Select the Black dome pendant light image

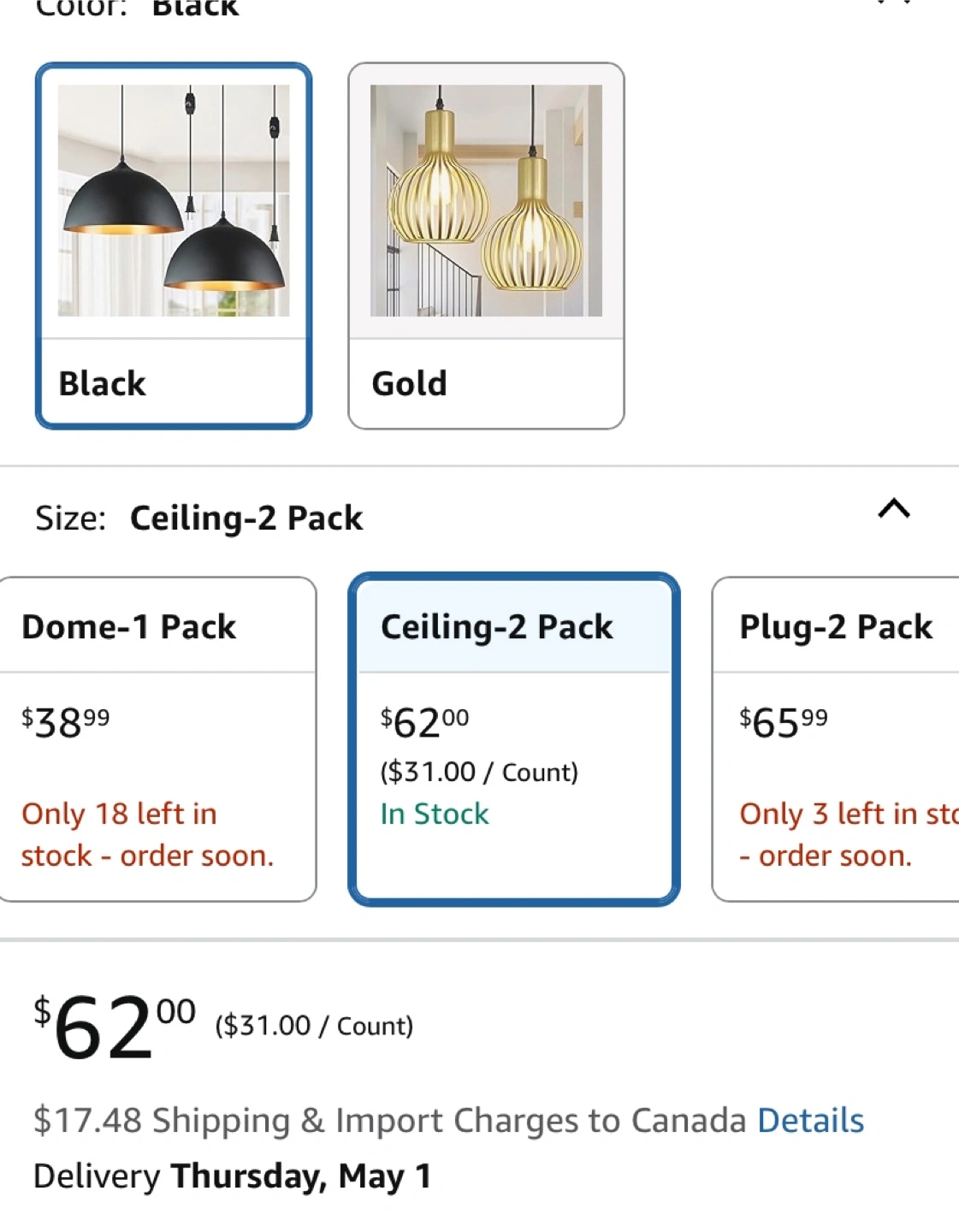click(x=174, y=201)
